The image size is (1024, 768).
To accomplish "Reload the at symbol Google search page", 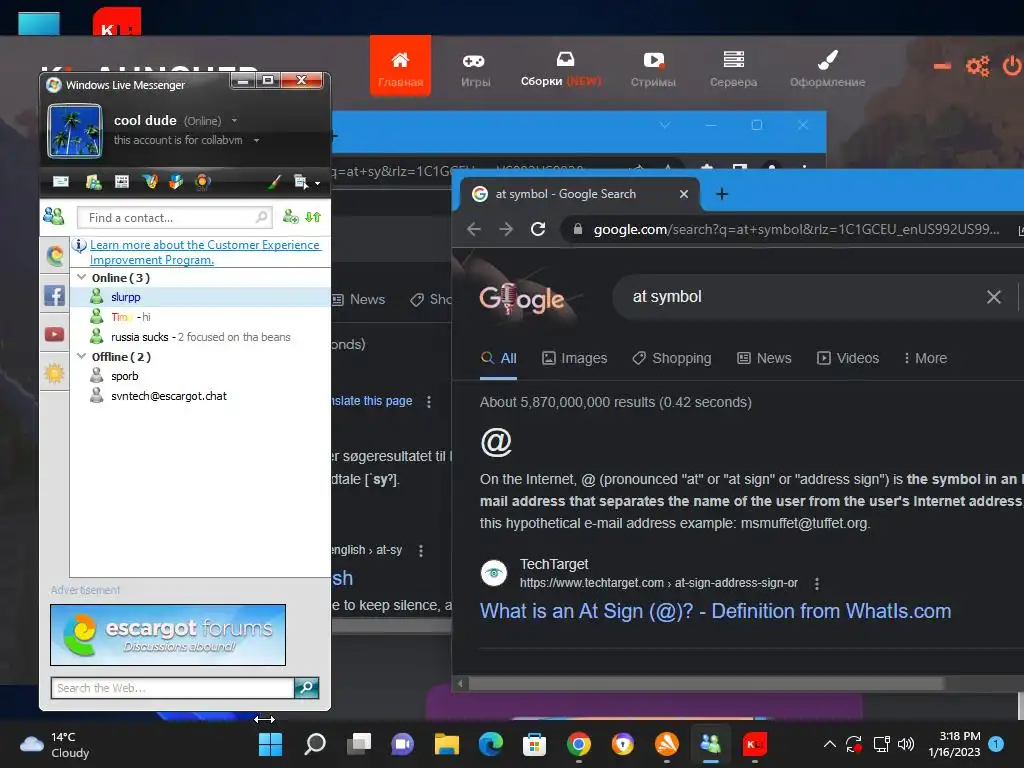I will [x=538, y=229].
